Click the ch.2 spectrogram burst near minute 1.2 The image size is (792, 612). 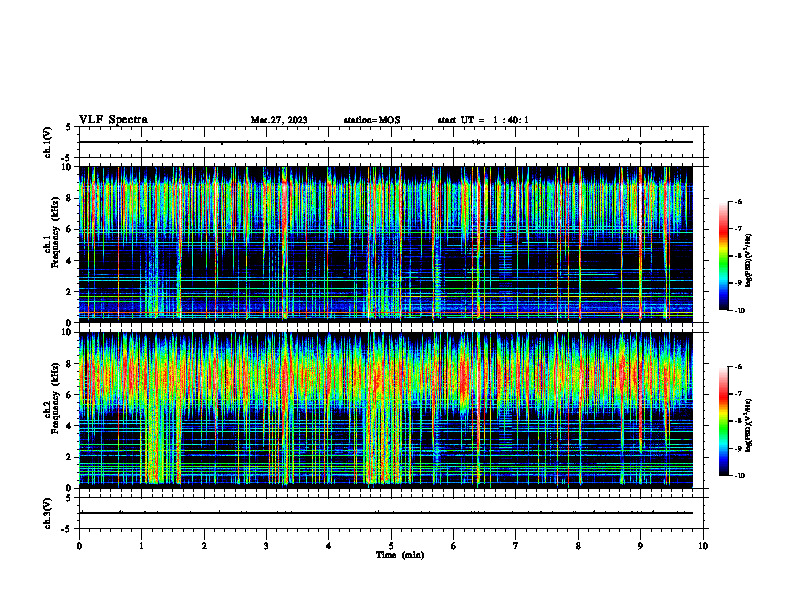[x=153, y=434]
